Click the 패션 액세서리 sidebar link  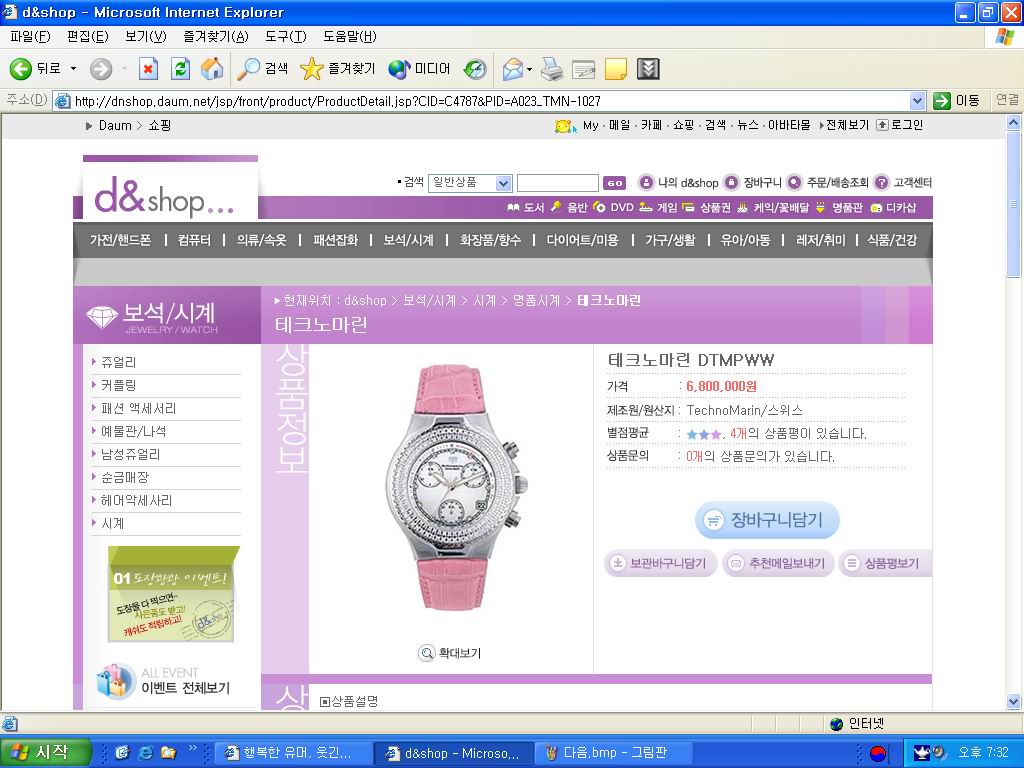tap(138, 408)
